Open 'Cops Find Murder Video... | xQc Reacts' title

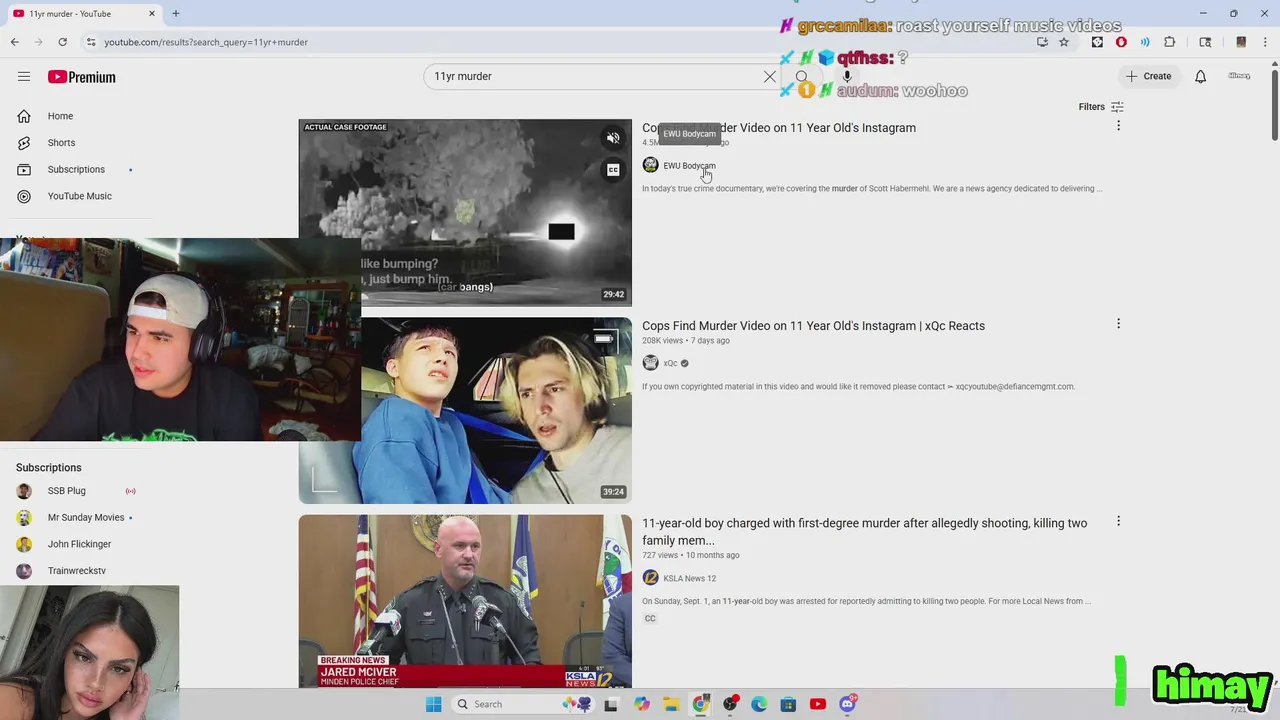coord(813,326)
